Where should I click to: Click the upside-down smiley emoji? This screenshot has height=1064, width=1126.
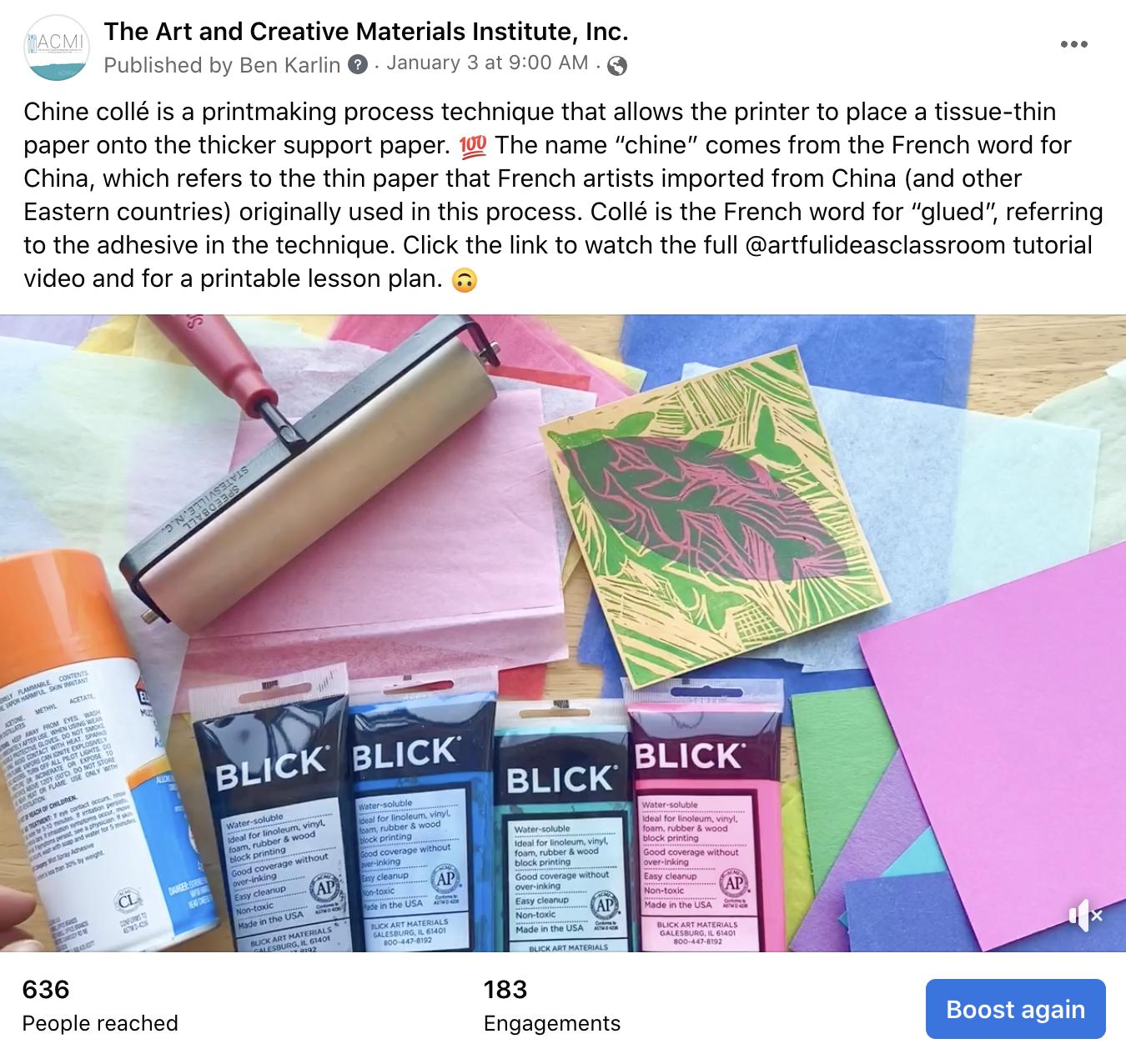(464, 280)
